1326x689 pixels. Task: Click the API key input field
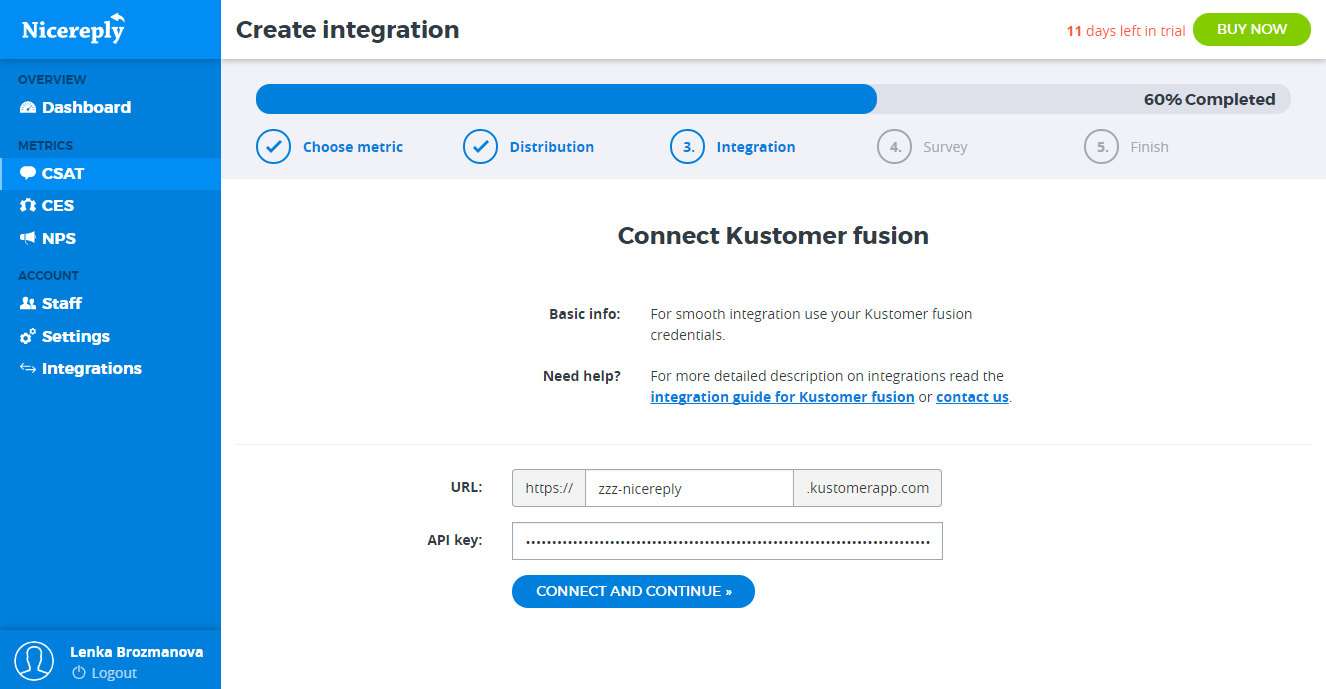[x=727, y=541]
